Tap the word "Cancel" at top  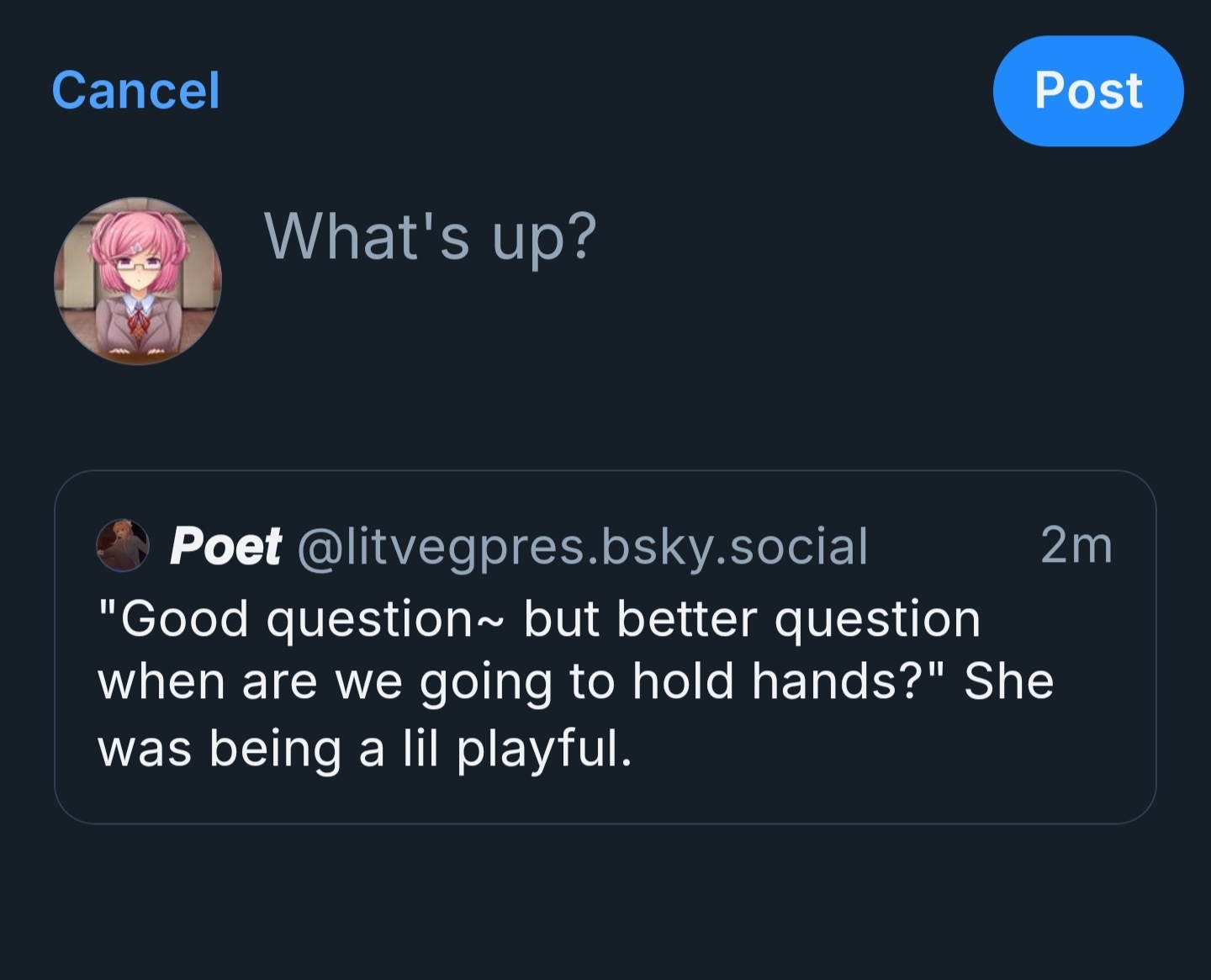(x=135, y=91)
